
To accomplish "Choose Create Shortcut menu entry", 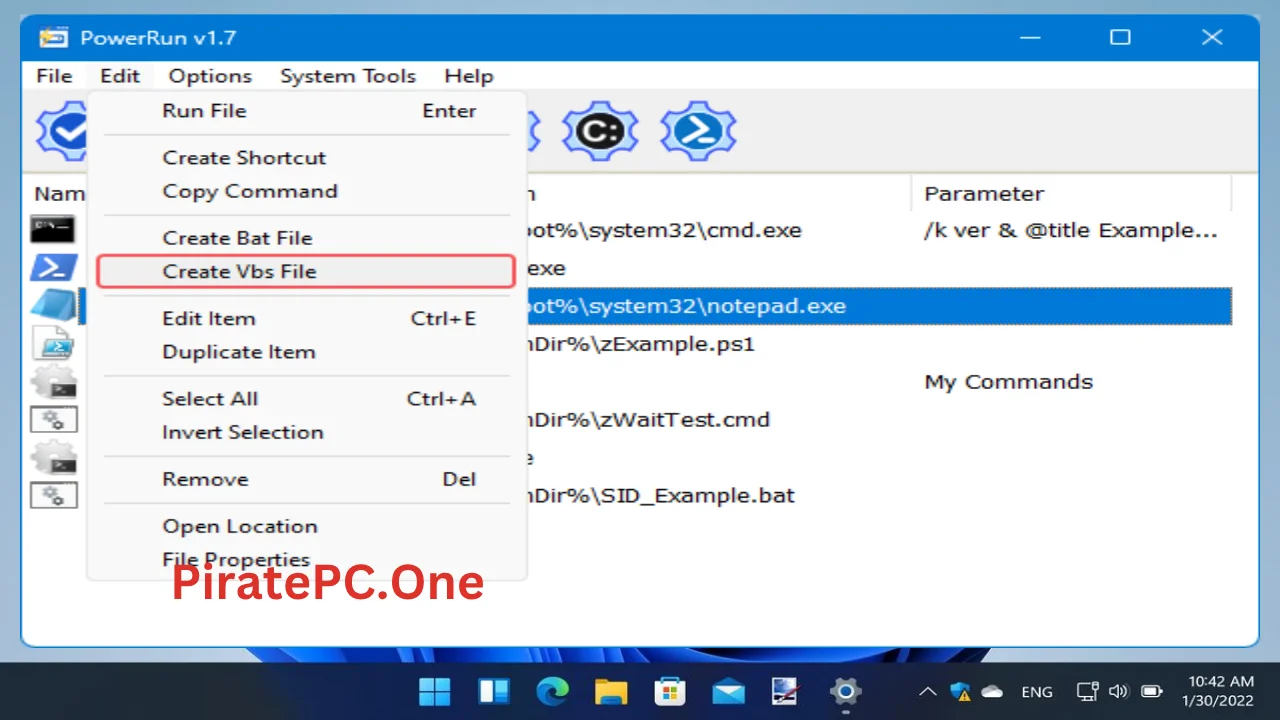I will click(x=307, y=157).
